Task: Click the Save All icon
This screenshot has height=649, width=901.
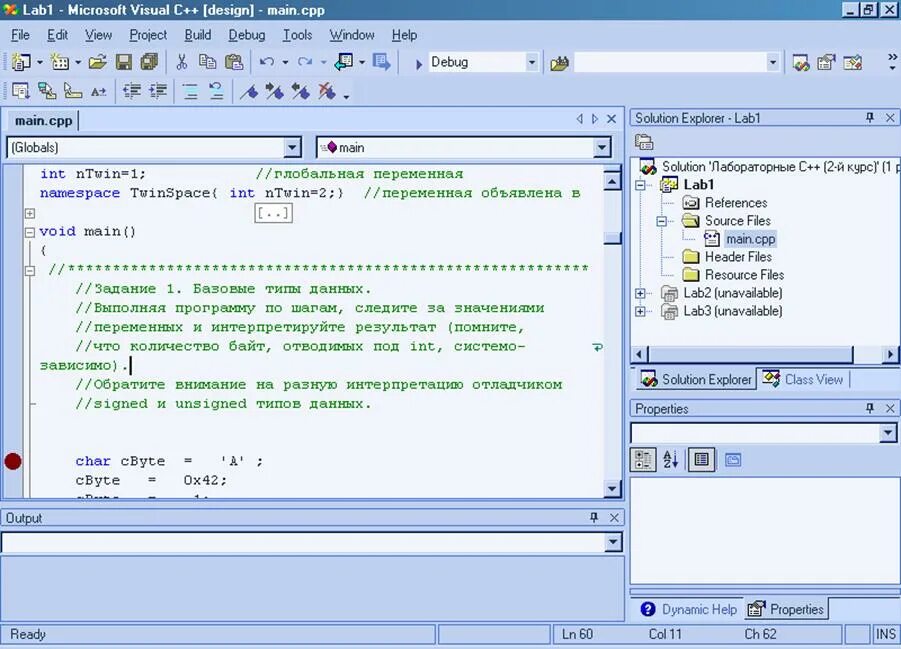Action: pos(149,62)
